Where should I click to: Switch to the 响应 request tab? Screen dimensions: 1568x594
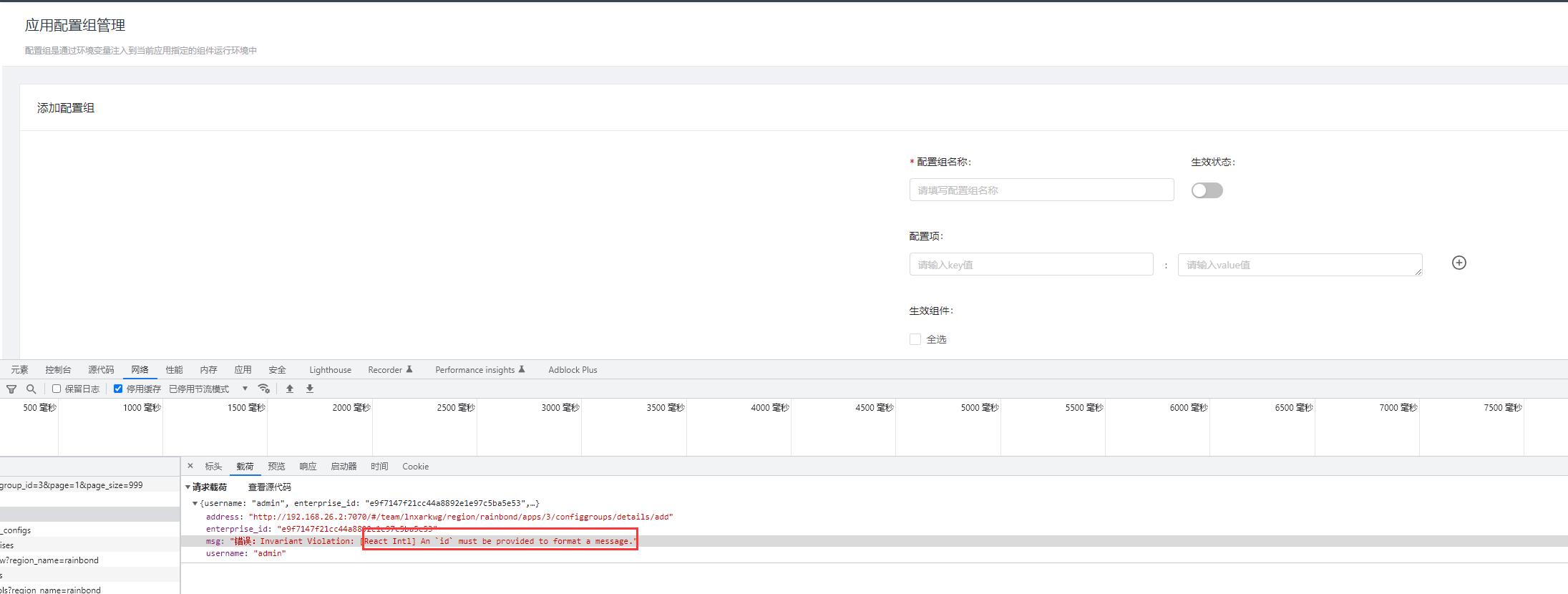308,467
